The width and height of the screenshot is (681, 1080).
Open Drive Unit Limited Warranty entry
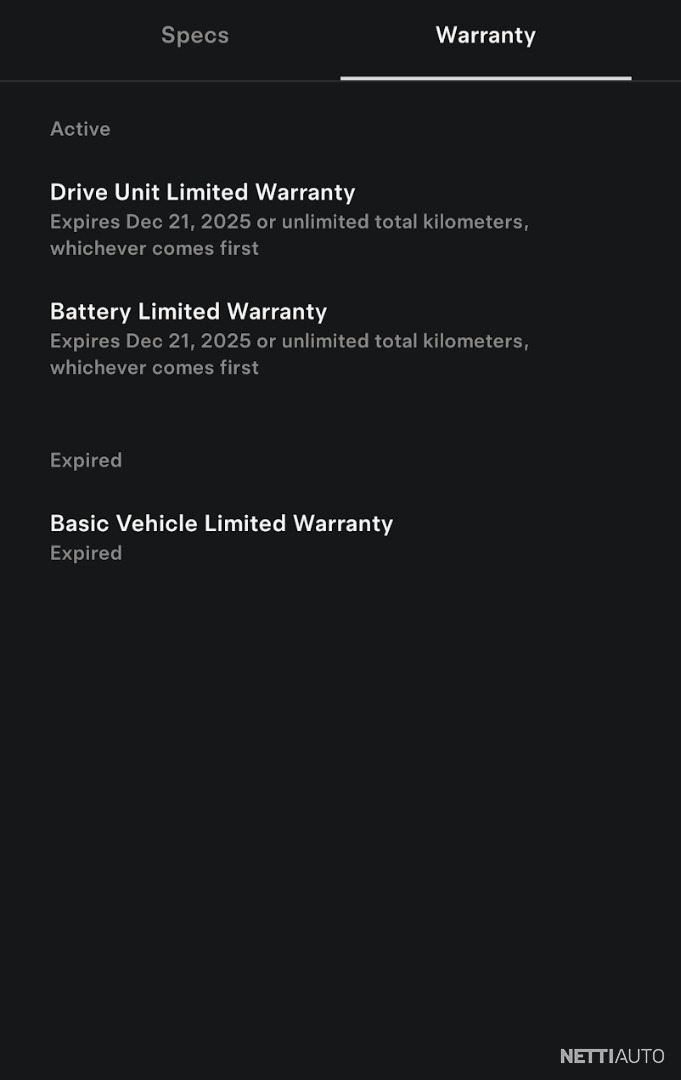tap(203, 192)
